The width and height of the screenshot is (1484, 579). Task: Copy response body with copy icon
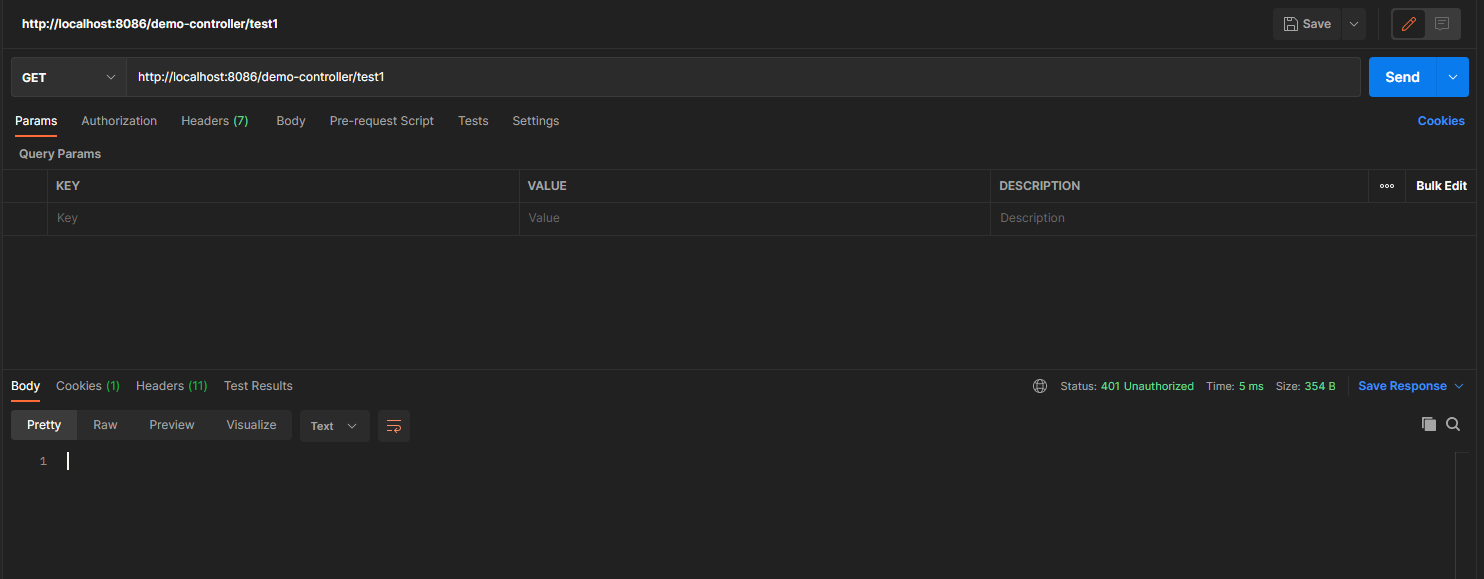click(x=1428, y=424)
